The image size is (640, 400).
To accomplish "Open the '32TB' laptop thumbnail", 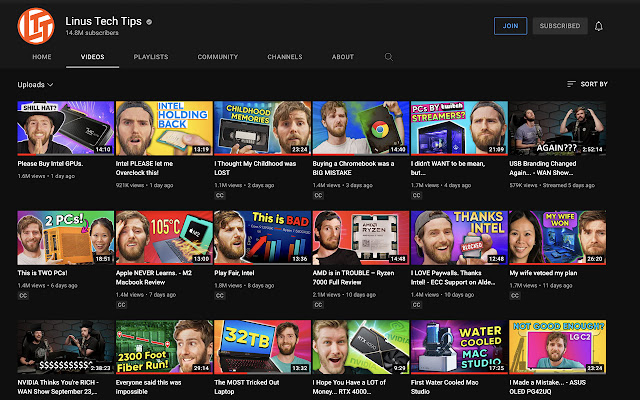I will tap(262, 347).
